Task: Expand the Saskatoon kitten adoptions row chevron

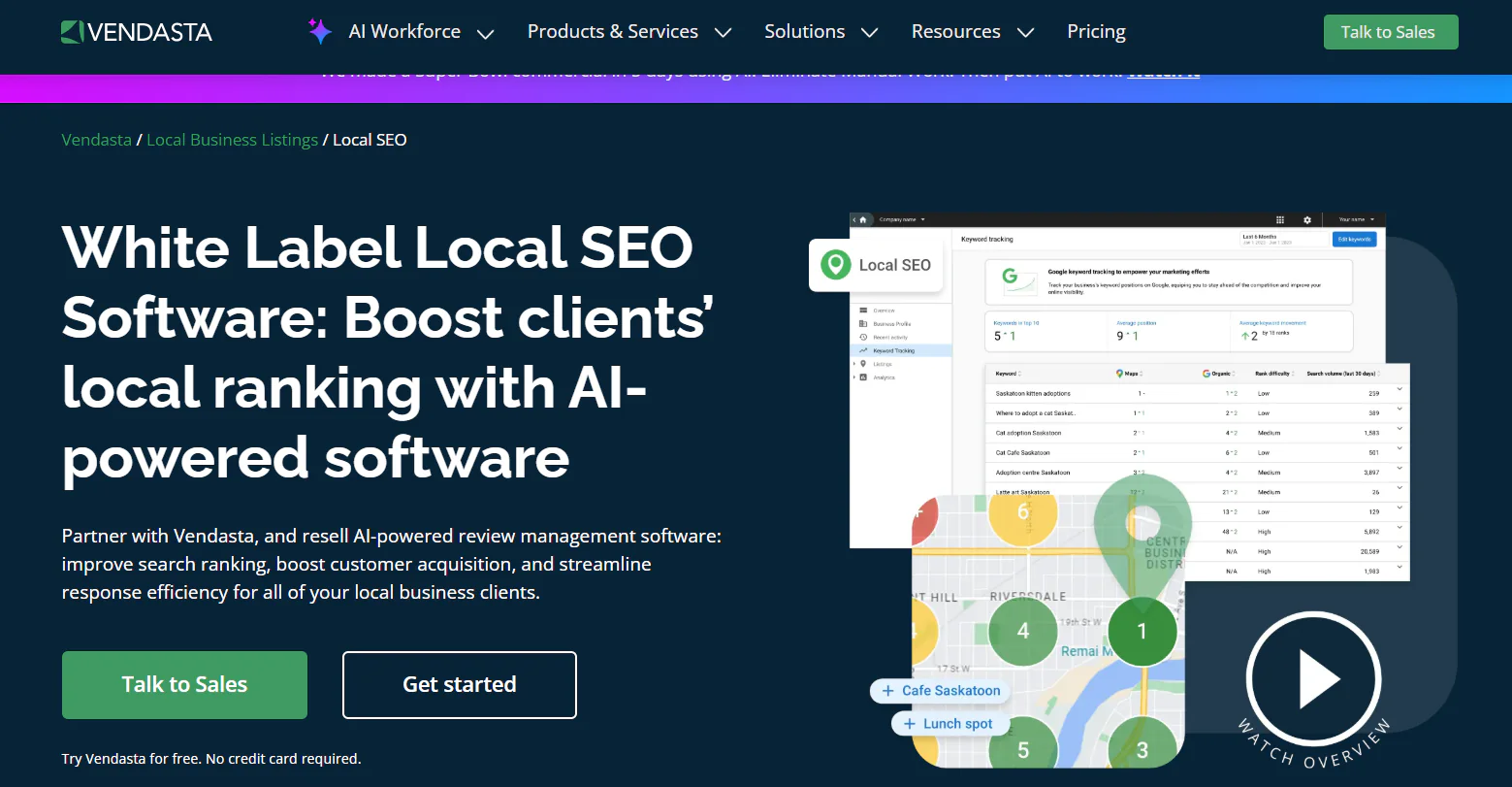Action: pyautogui.click(x=1399, y=389)
